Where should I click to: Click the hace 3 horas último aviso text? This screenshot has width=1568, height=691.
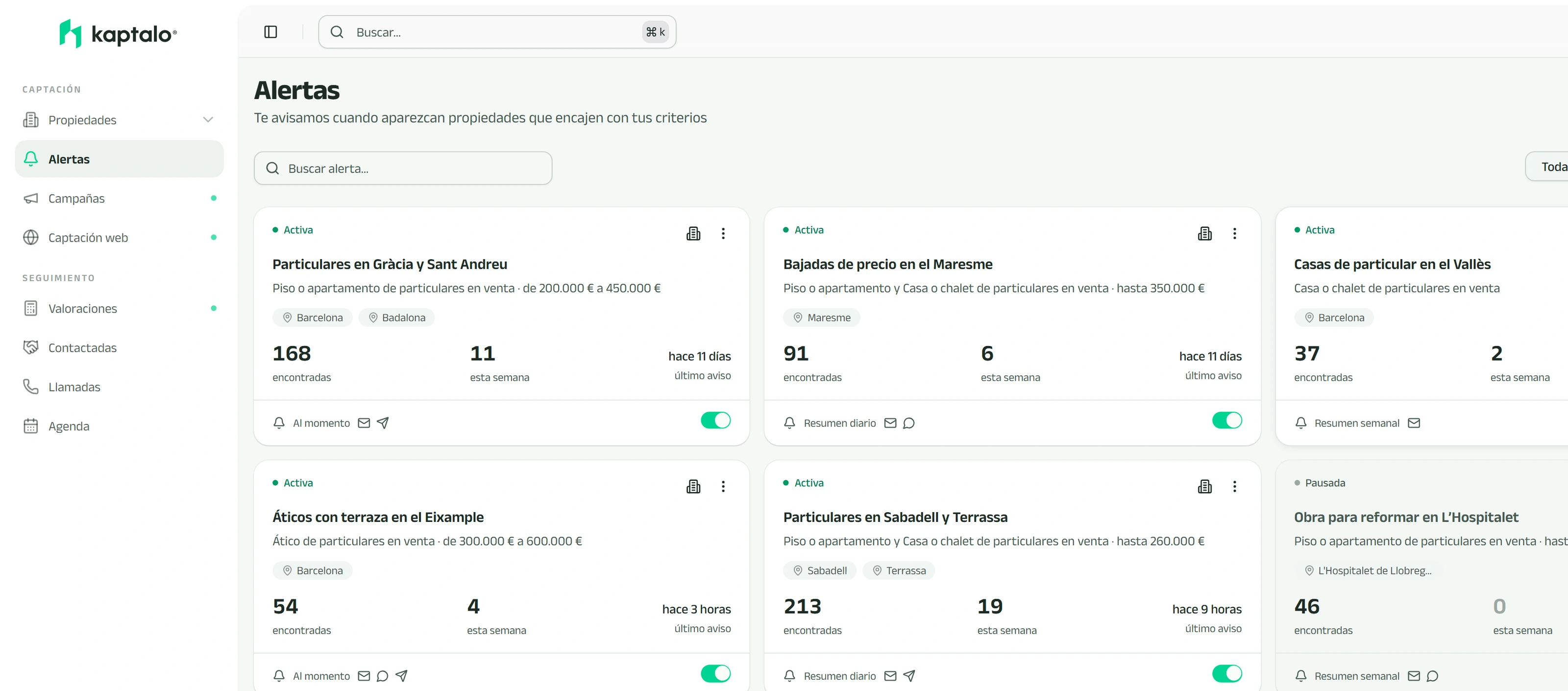click(696, 617)
